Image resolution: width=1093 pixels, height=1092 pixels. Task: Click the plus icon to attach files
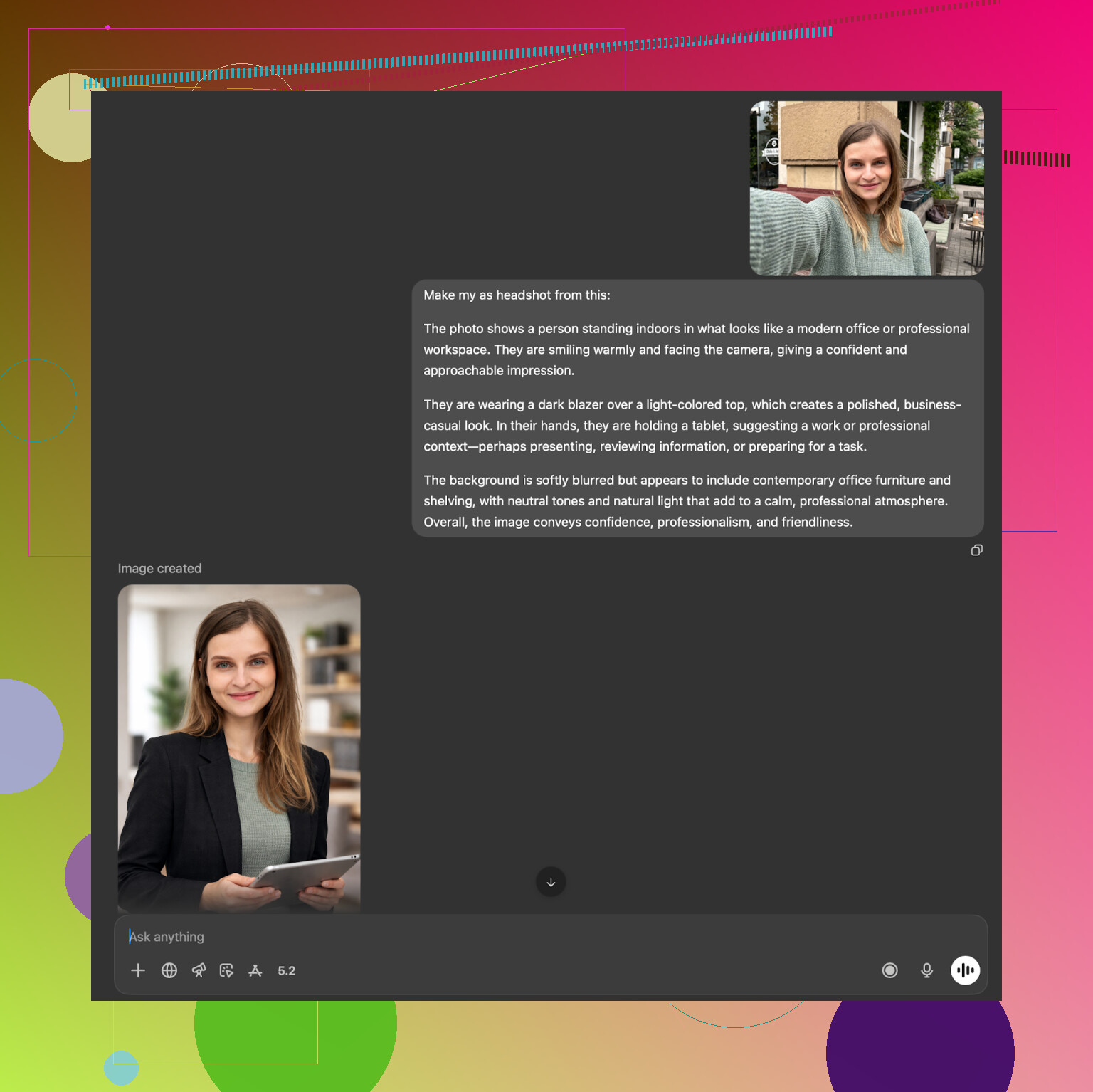pyautogui.click(x=138, y=970)
